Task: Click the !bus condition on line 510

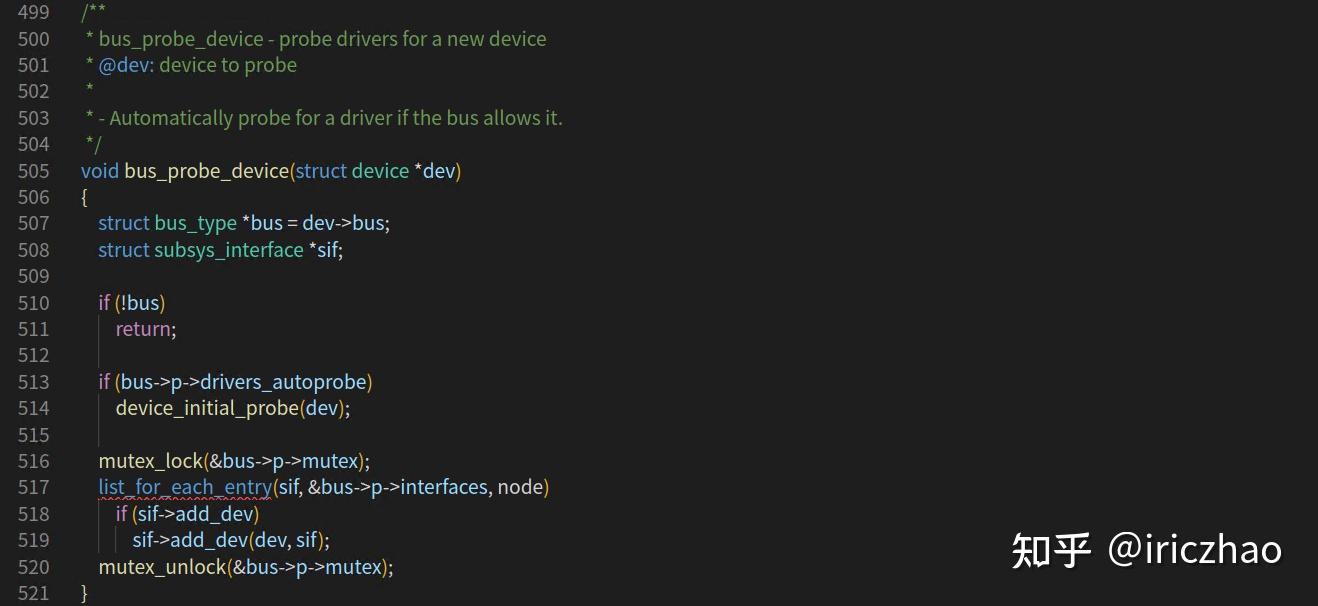Action: click(141, 303)
